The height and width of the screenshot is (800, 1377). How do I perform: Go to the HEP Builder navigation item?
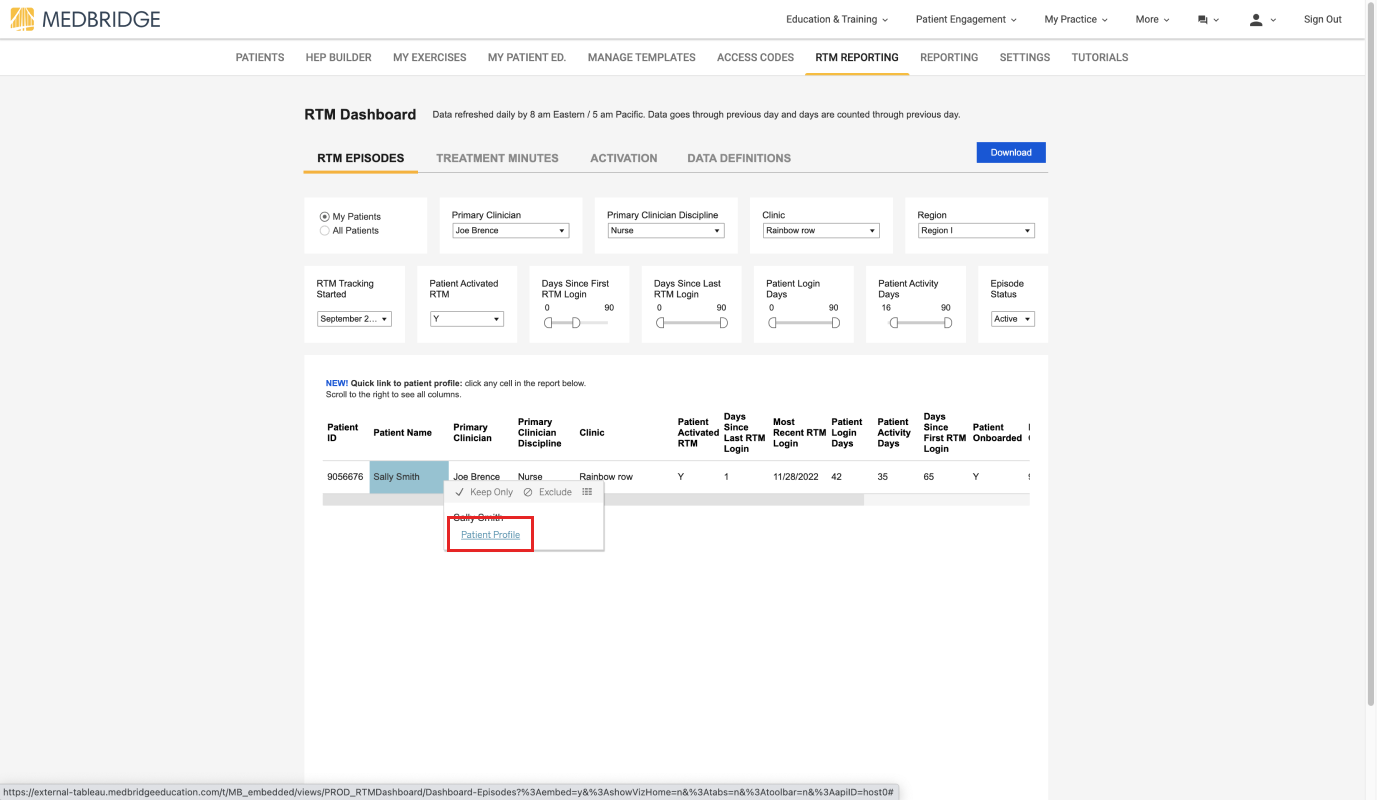[338, 58]
